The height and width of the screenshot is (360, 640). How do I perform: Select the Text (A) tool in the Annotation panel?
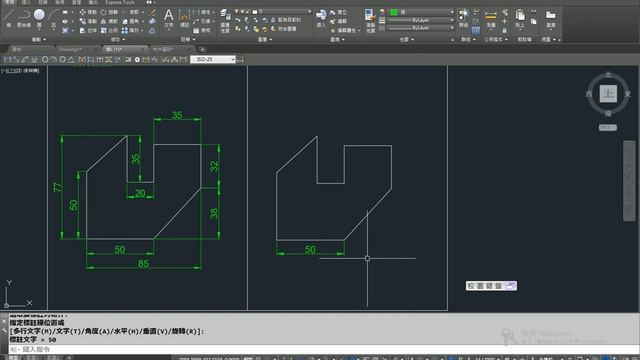tap(169, 18)
